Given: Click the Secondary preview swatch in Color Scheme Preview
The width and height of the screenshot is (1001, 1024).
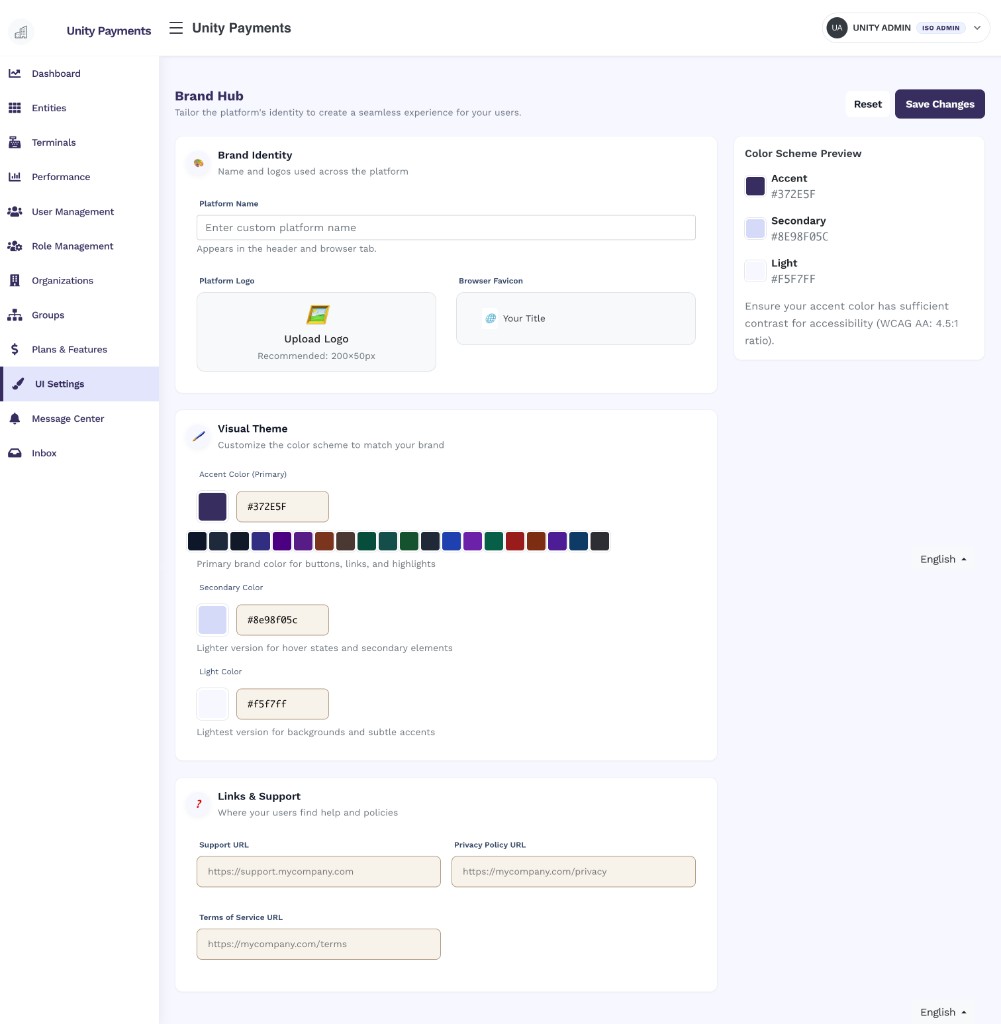Looking at the screenshot, I should click(755, 229).
